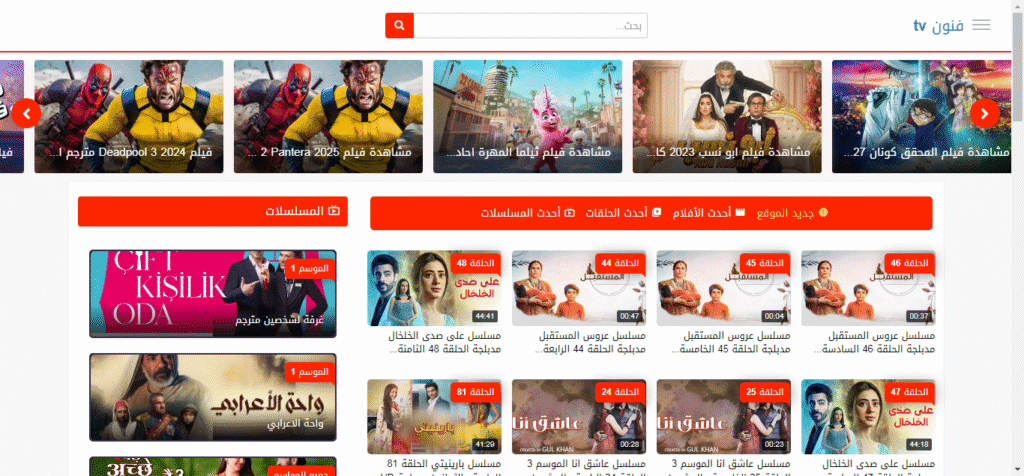Image resolution: width=1024 pixels, height=476 pixels.
Task: Select the أحدث الأفلام tab
Action: (709, 213)
